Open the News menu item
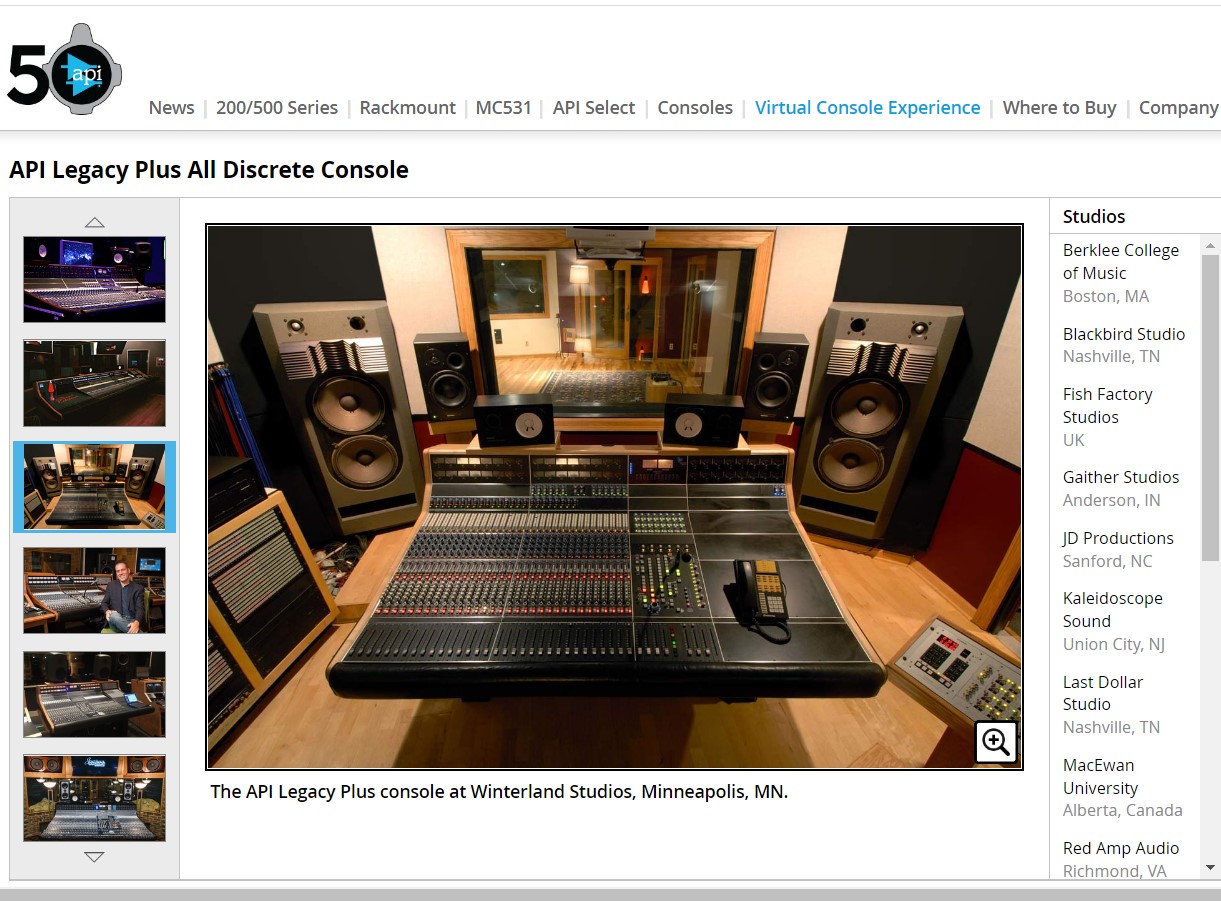 [x=171, y=108]
